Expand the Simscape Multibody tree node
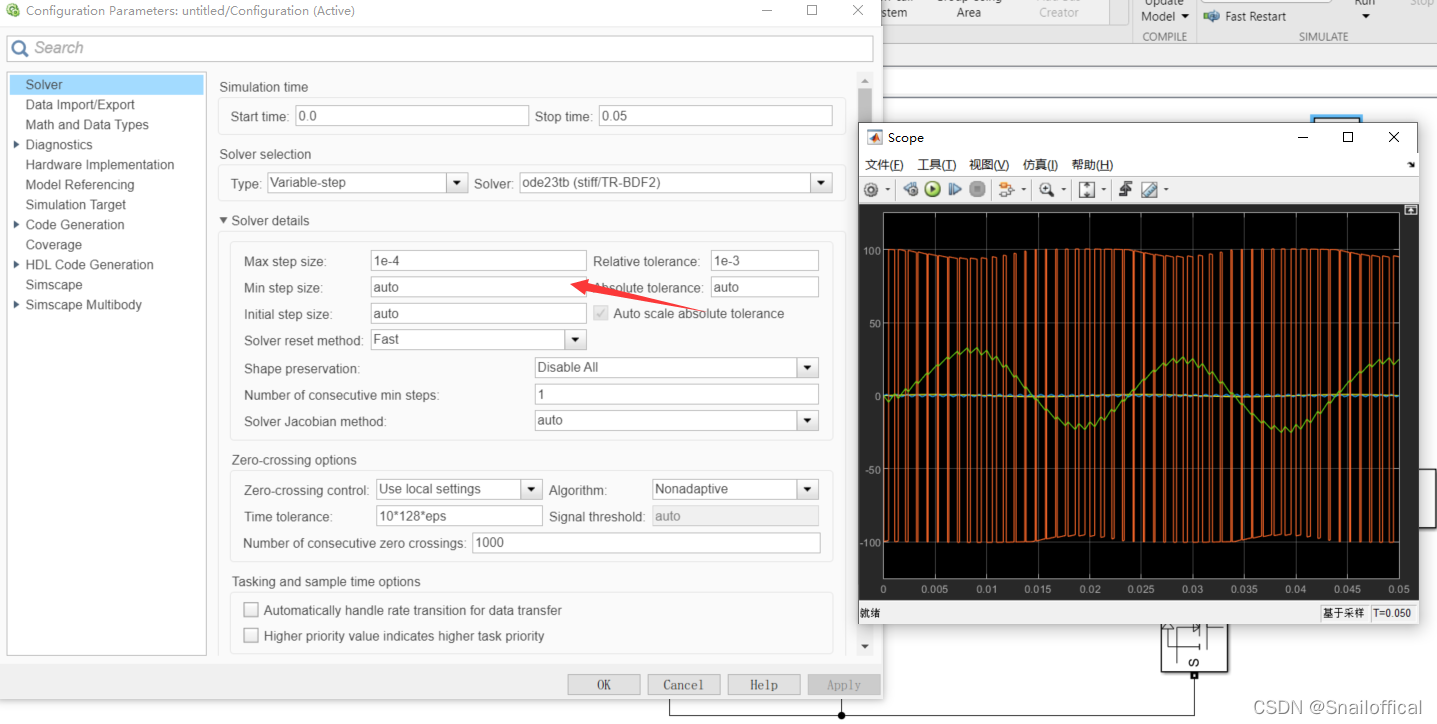 point(16,305)
